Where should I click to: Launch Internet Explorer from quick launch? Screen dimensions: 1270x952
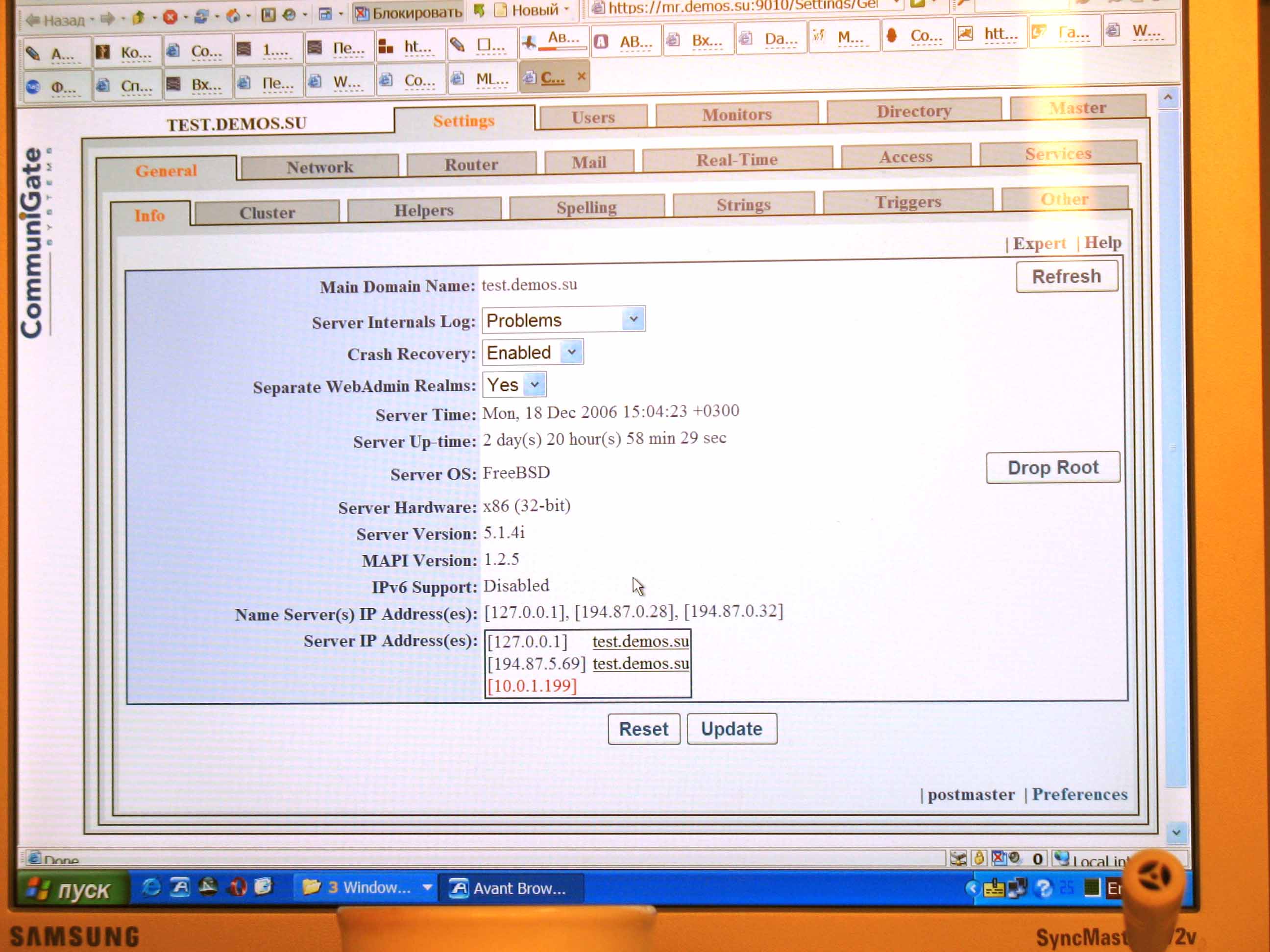click(151, 887)
